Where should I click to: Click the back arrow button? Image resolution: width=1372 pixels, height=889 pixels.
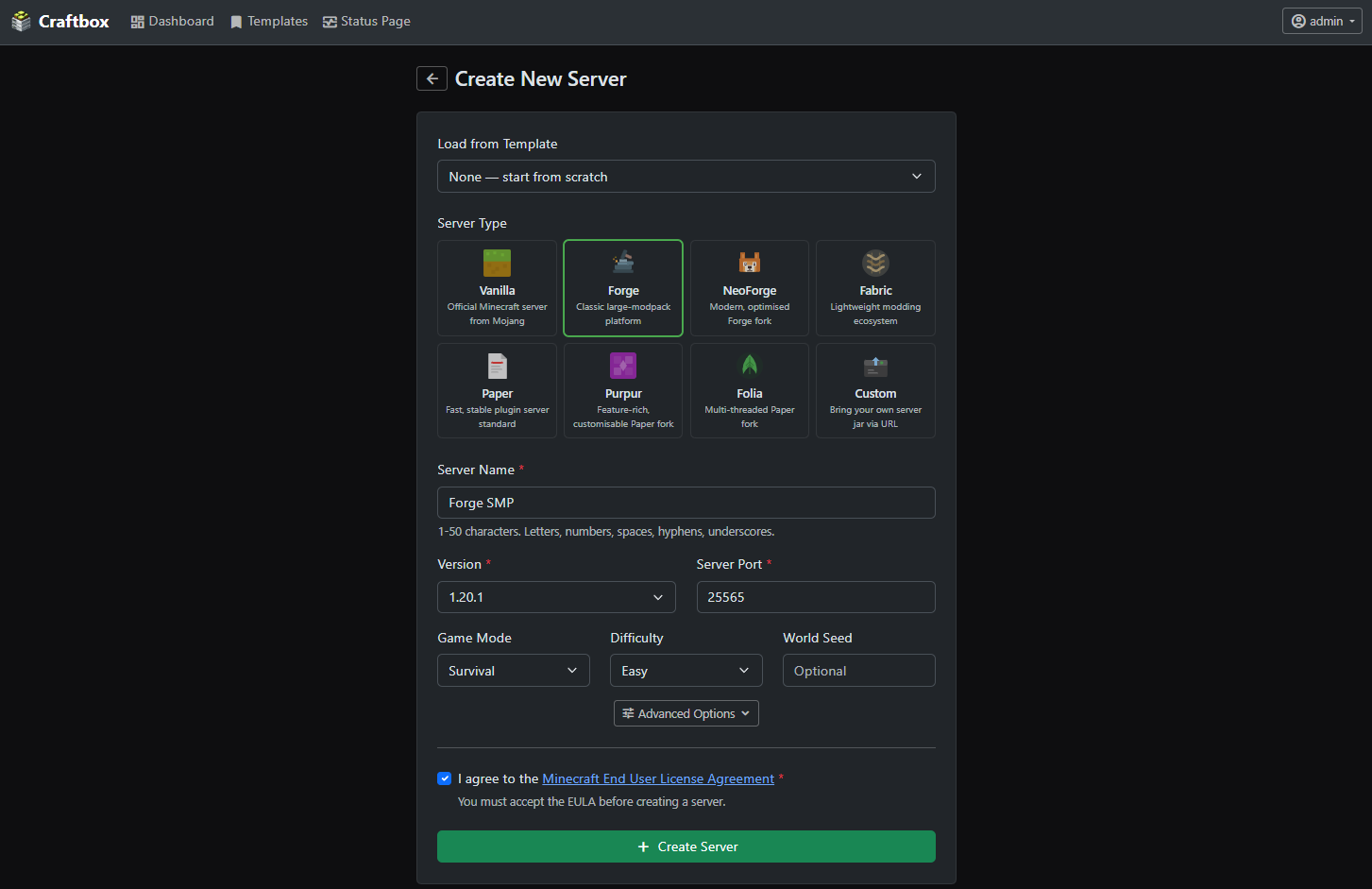[432, 78]
